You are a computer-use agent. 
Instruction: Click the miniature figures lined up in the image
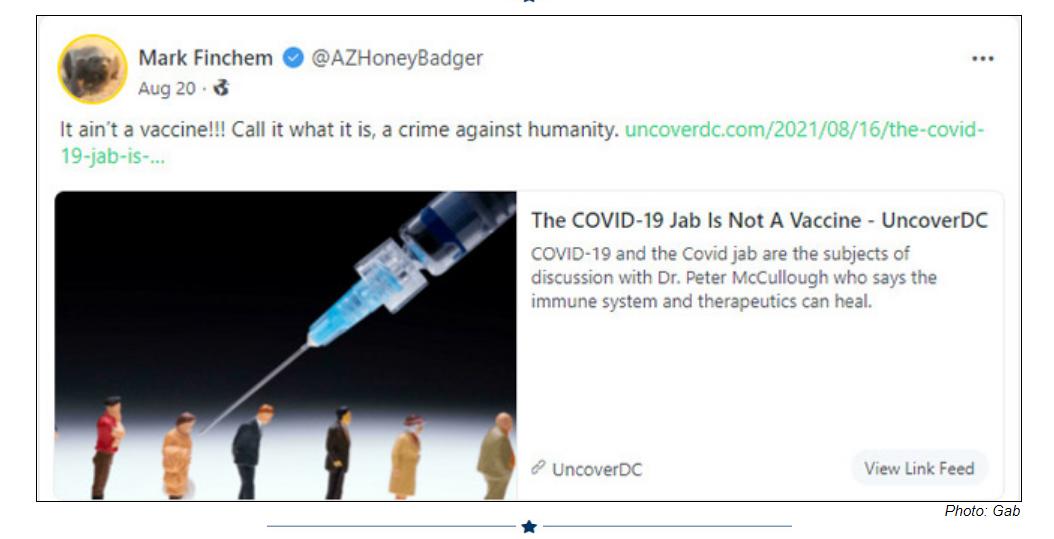[x=304, y=448]
